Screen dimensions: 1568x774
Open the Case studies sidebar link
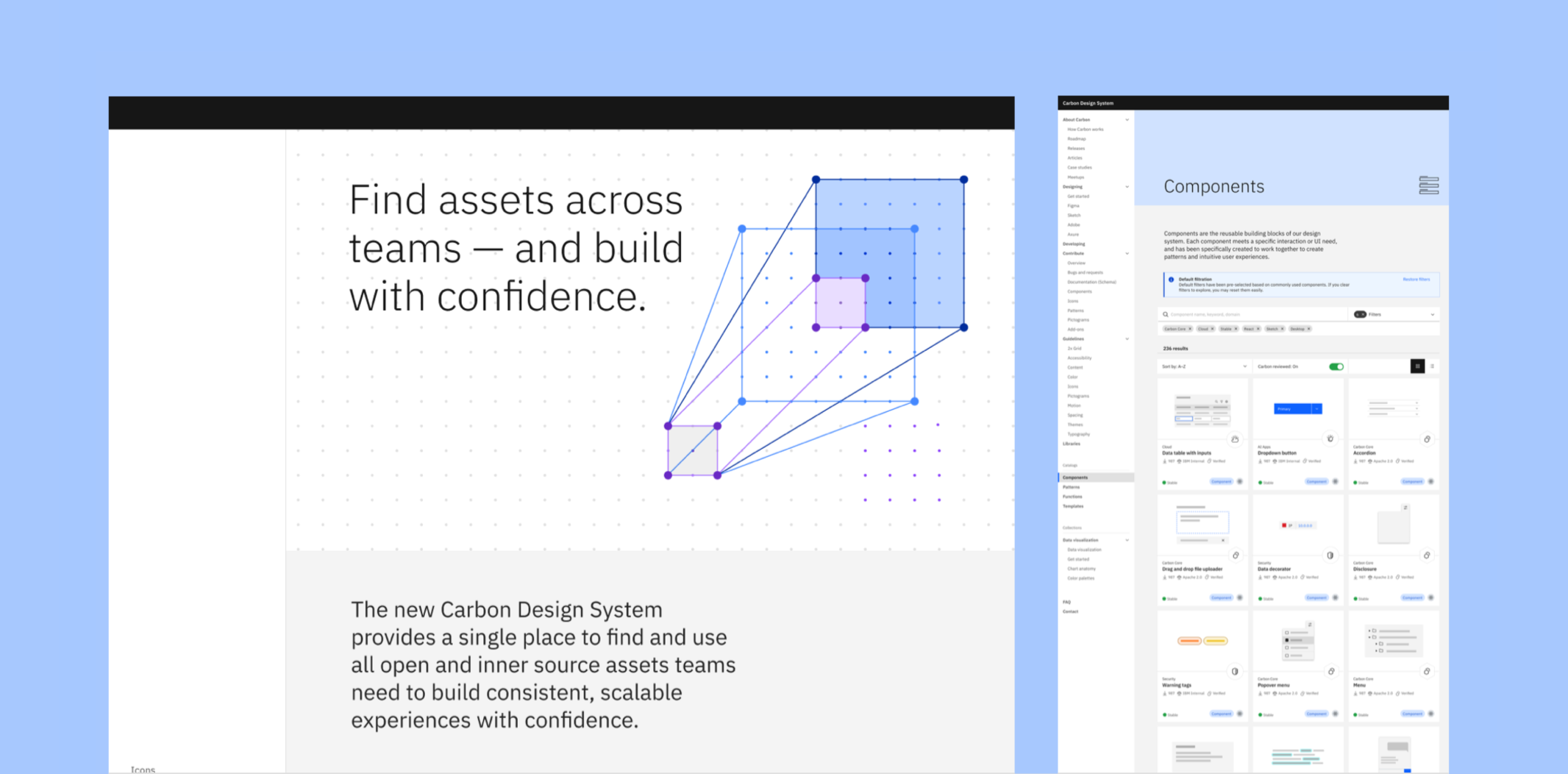click(1080, 168)
